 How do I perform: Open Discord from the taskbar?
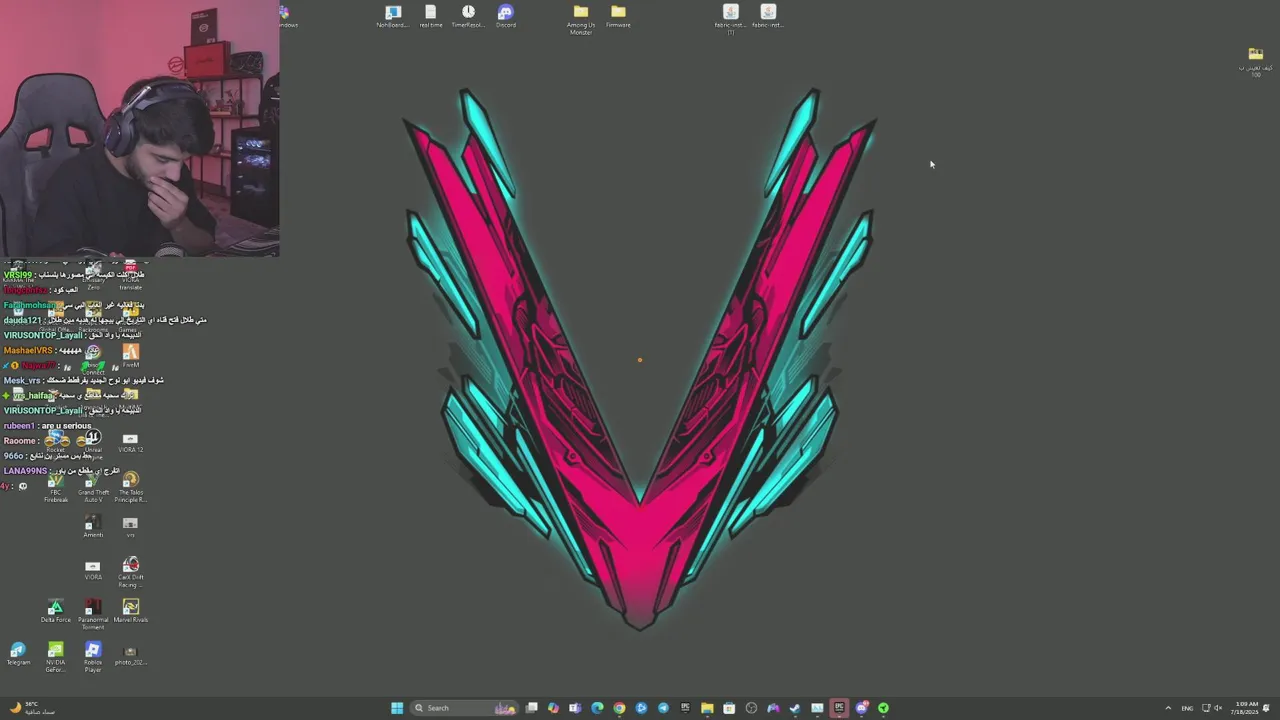coord(862,708)
